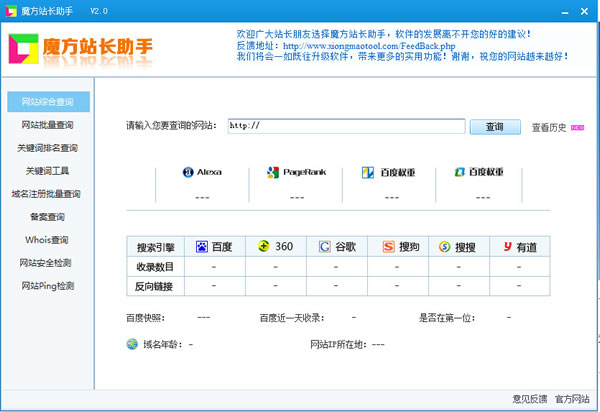
Task: Open the Whois查询 sidebar item
Action: 46,240
